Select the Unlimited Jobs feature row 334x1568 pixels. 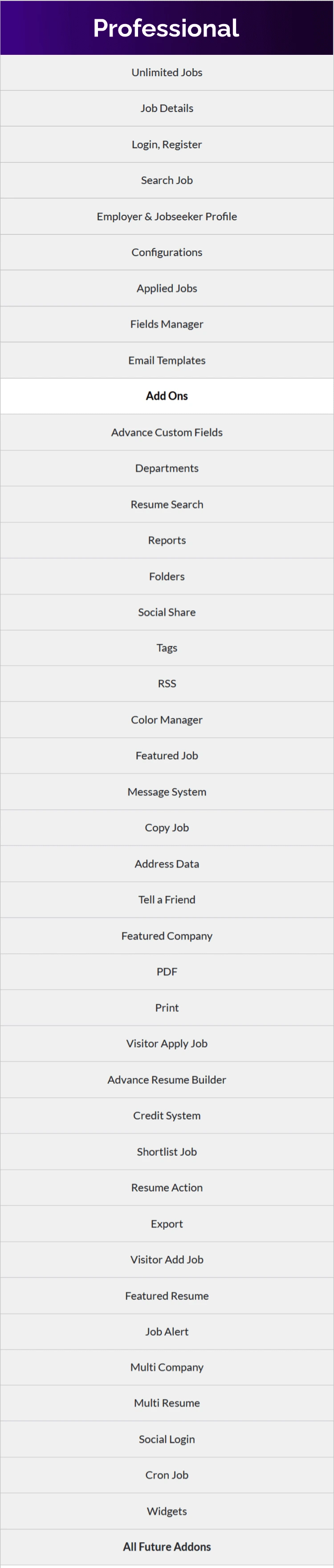(167, 73)
